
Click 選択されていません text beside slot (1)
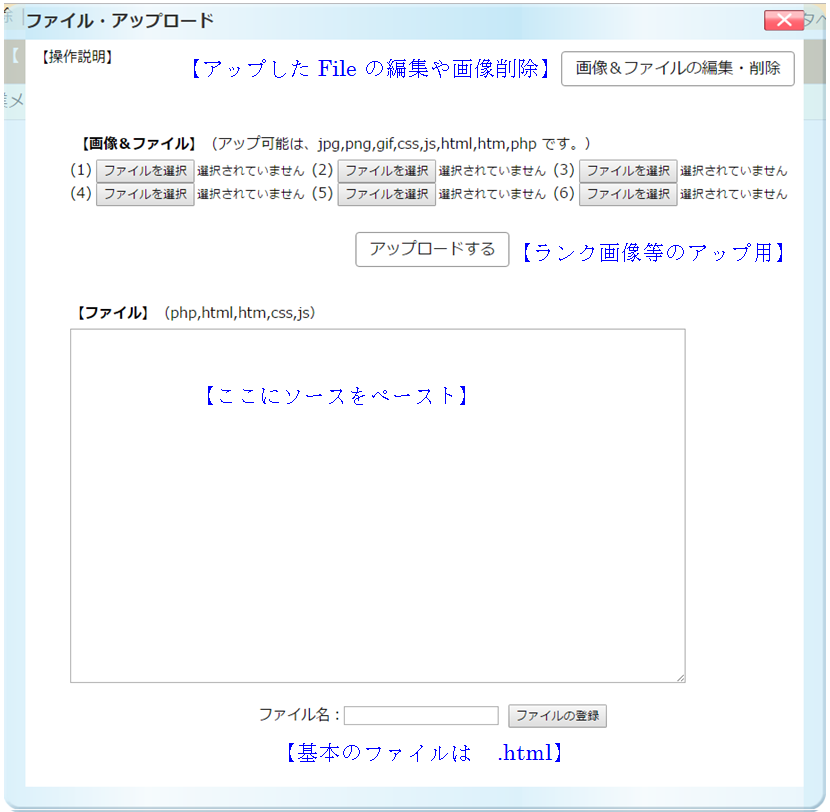pyautogui.click(x=250, y=171)
